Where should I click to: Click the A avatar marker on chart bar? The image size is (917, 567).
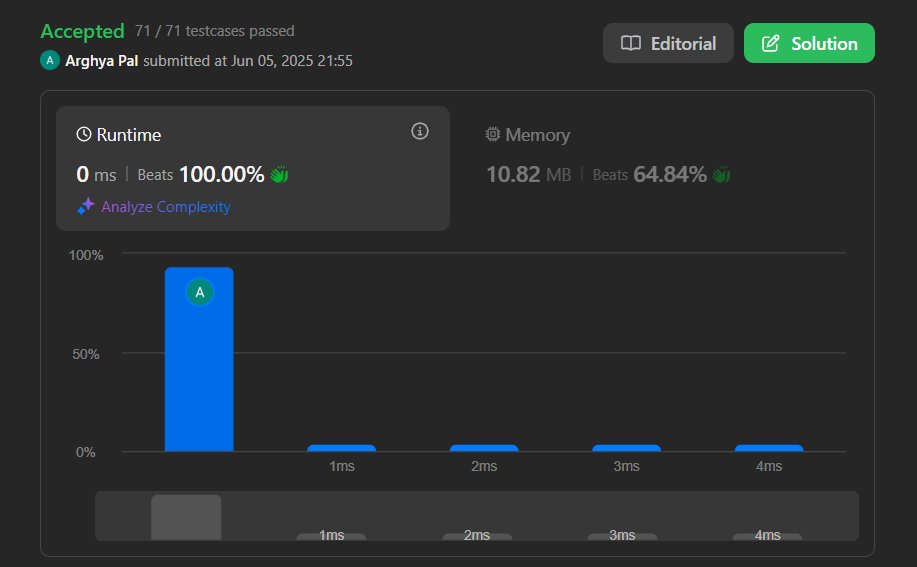(x=199, y=292)
